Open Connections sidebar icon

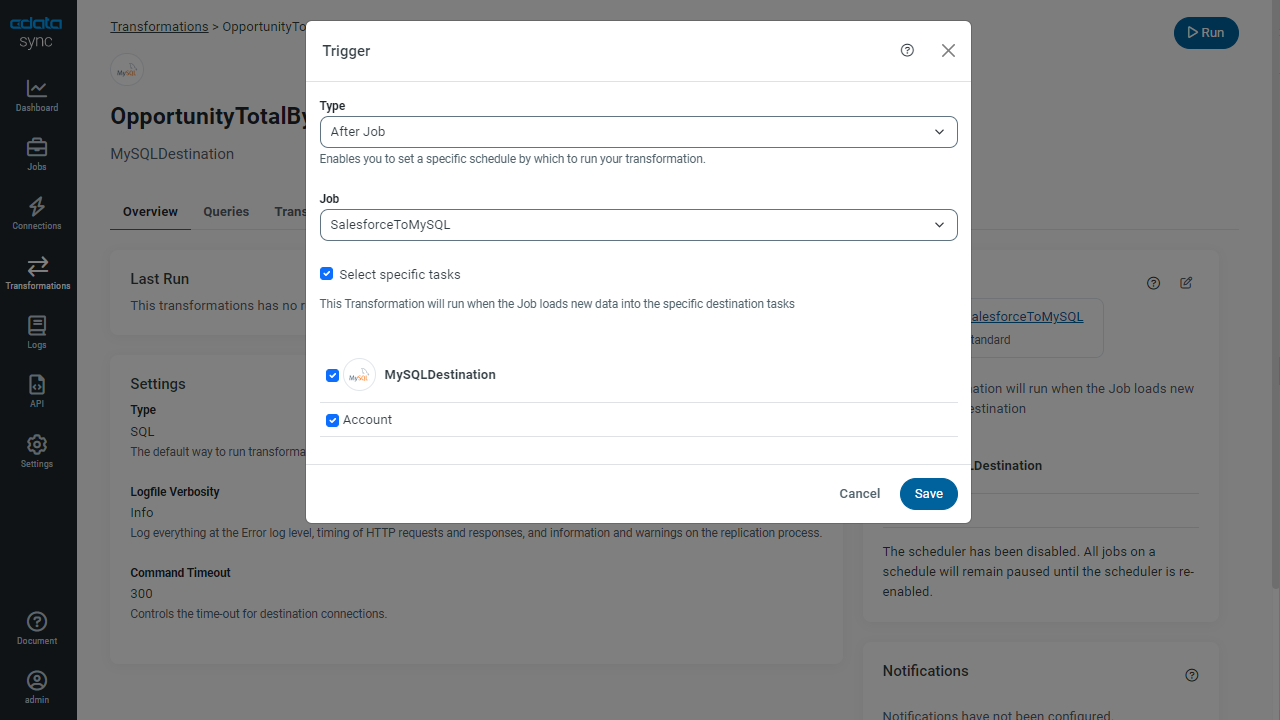click(37, 214)
